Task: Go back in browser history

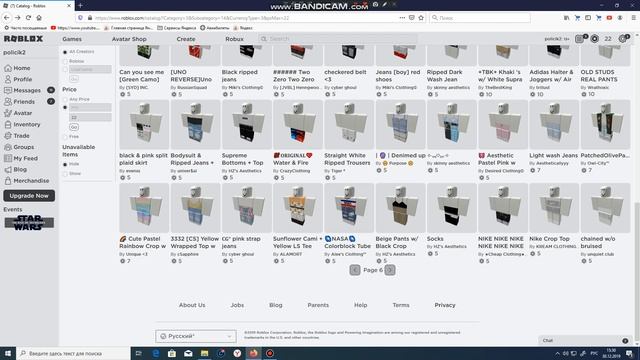Action: click(x=7, y=18)
